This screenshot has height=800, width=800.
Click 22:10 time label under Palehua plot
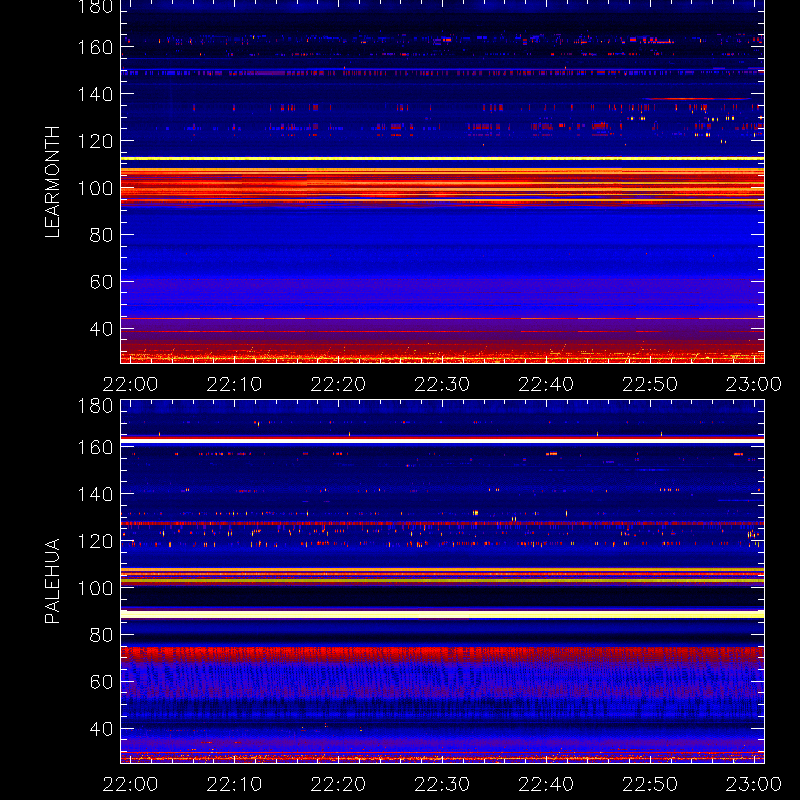[234, 784]
